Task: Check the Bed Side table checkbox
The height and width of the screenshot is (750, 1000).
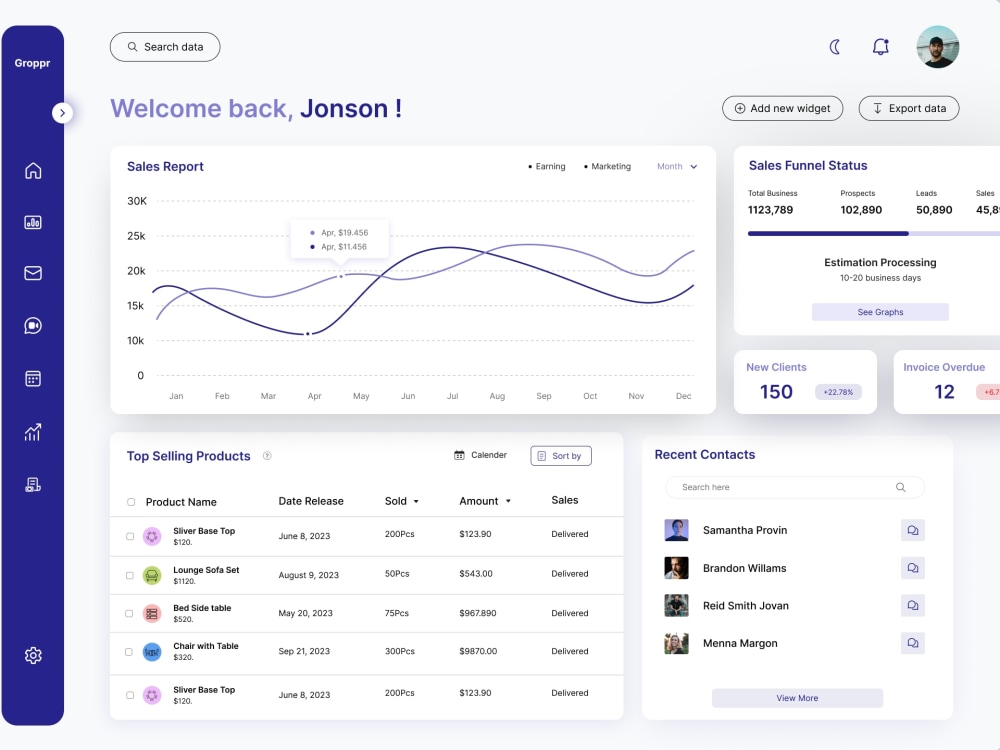Action: pyautogui.click(x=130, y=613)
